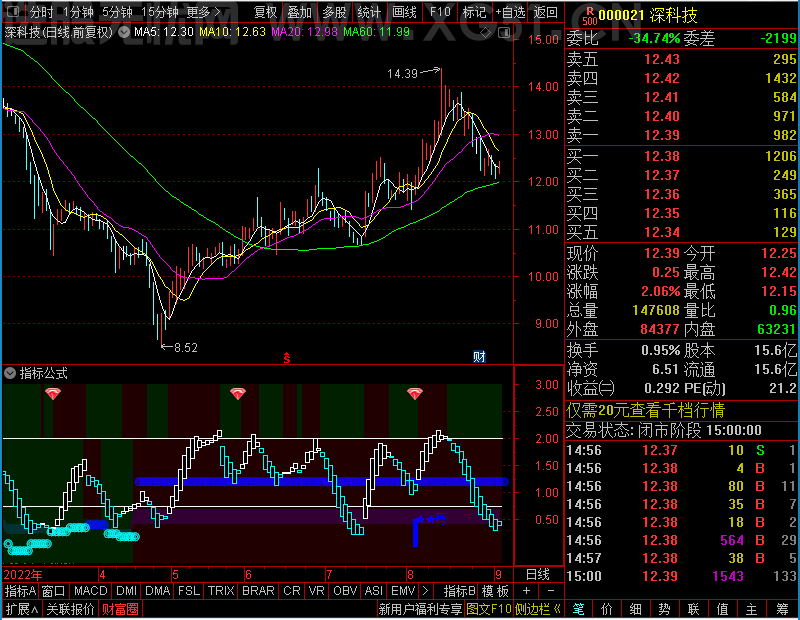Open 图文F10 page
The height and width of the screenshot is (620, 800).
coord(489,609)
